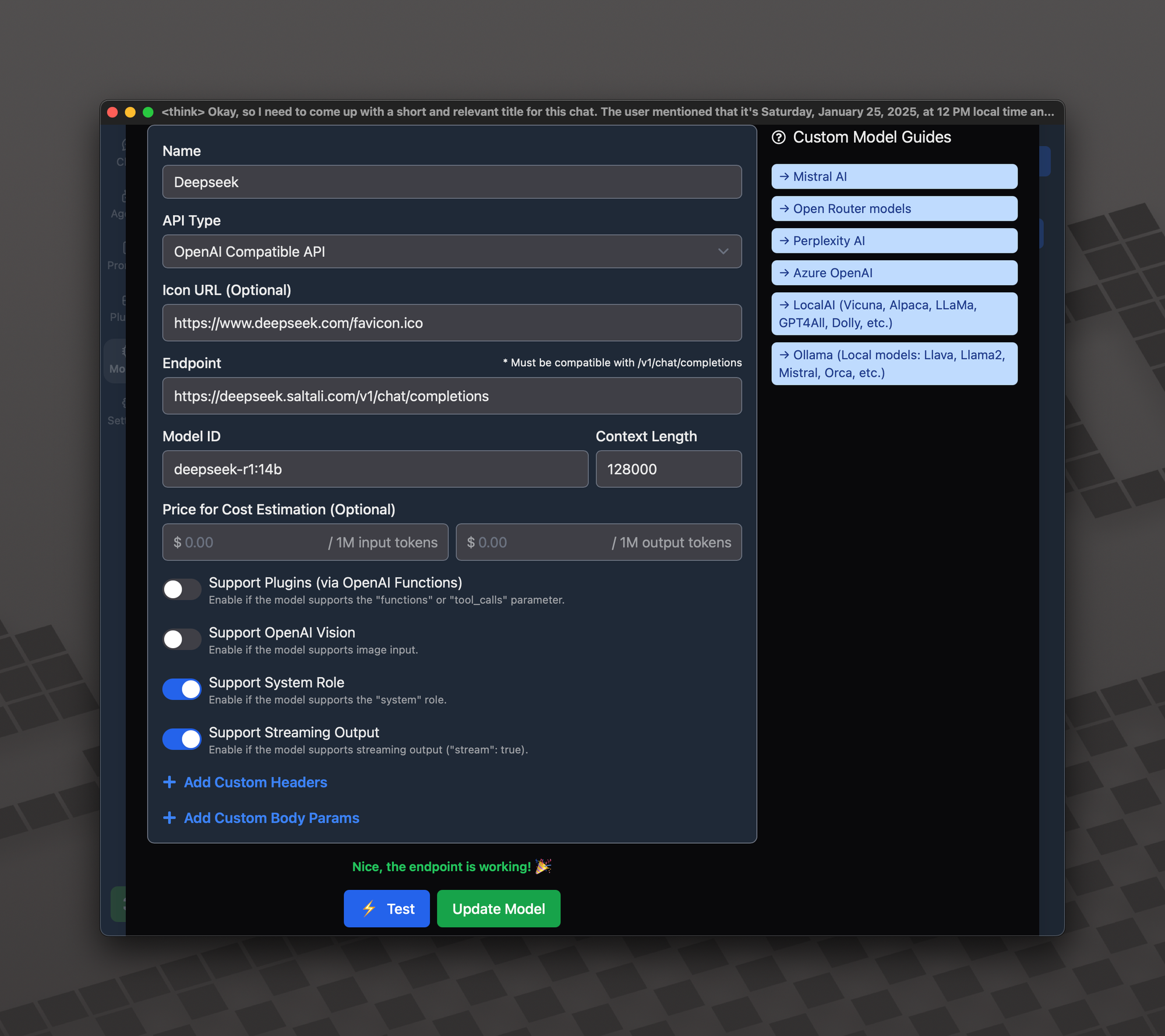1165x1036 pixels.
Task: Click the Custom Model Guides help icon
Action: 779,137
